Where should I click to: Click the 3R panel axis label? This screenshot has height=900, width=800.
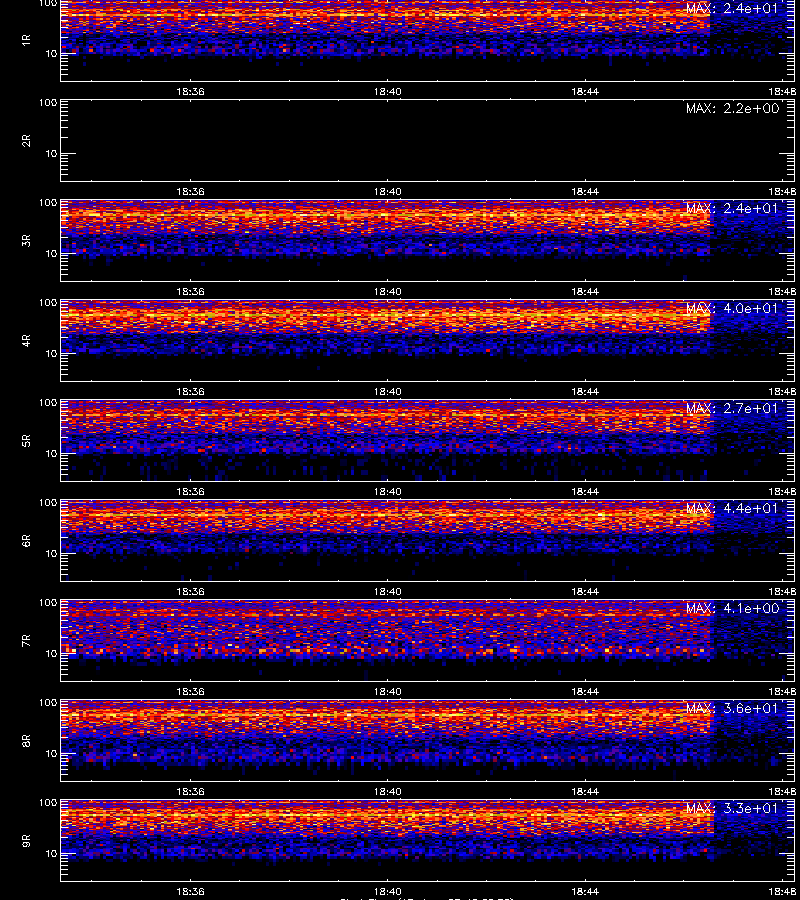click(26, 240)
